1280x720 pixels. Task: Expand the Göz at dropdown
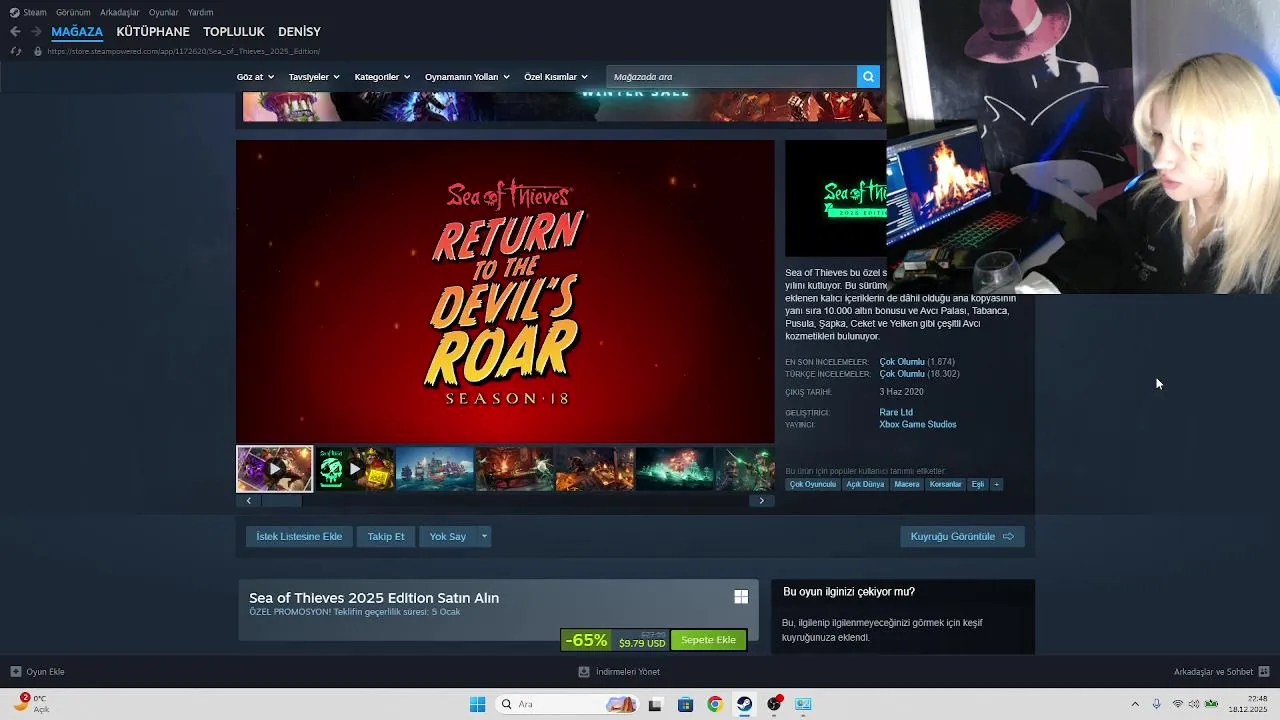click(253, 77)
